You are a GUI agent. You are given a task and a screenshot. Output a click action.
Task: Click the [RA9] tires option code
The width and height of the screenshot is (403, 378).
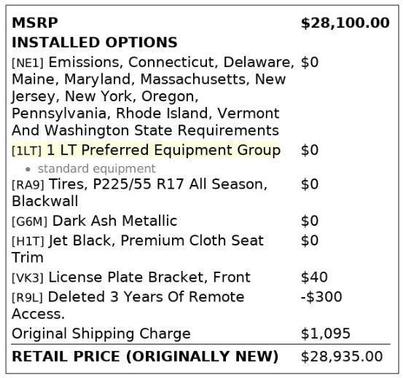[x=28, y=184]
